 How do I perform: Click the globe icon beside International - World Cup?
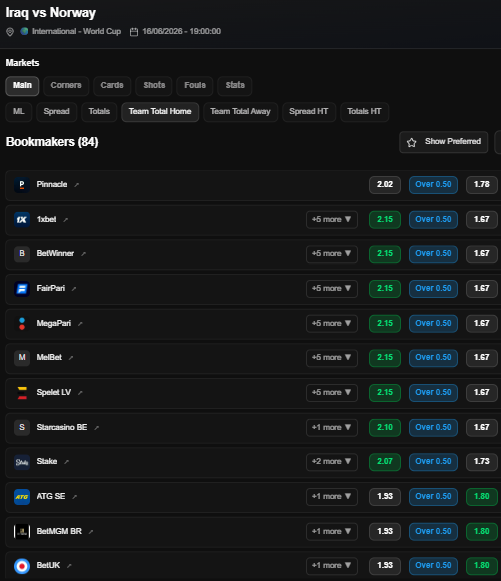(x=24, y=31)
